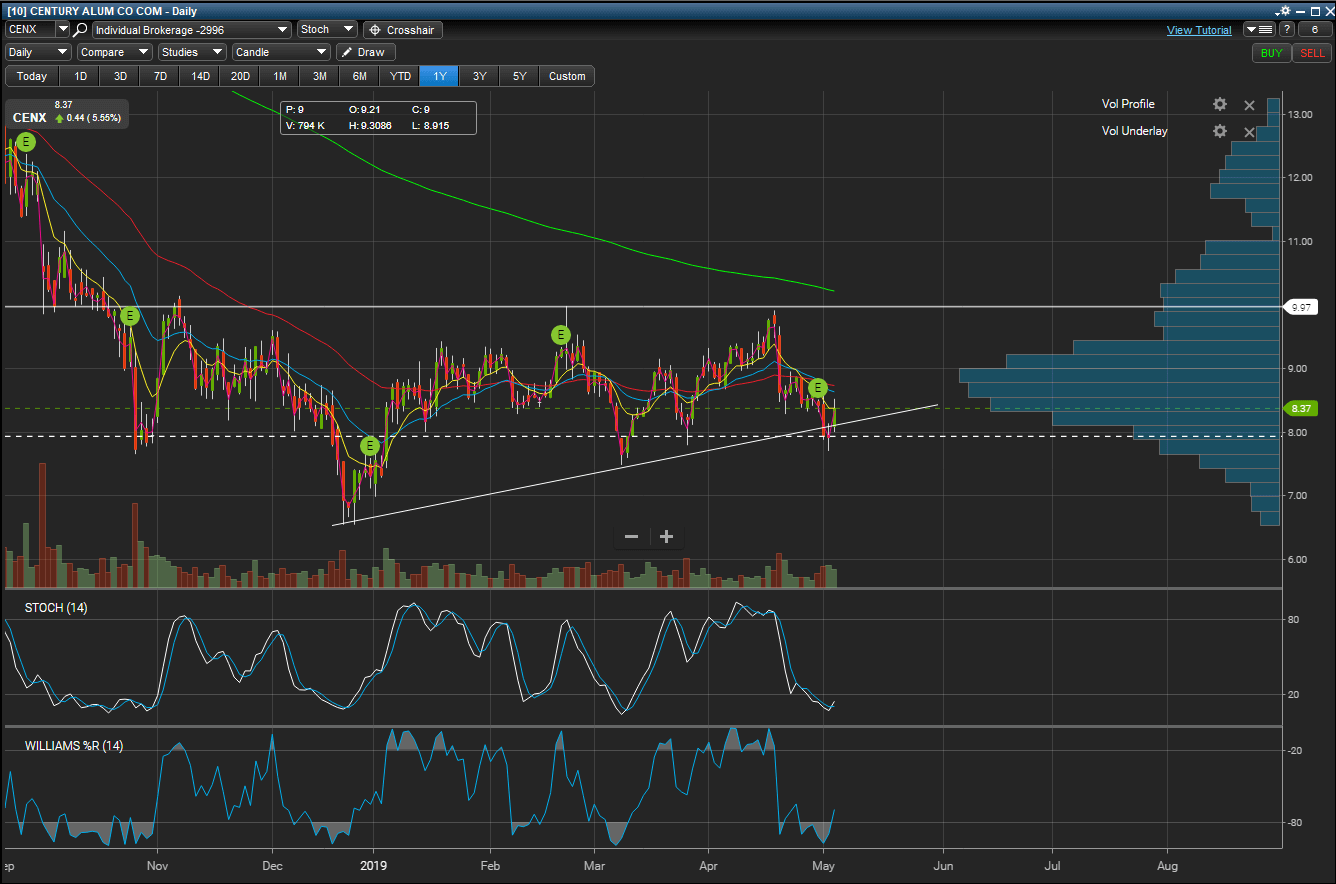Viewport: 1336px width, 884px height.
Task: Select the 5Y time range
Action: [x=520, y=76]
